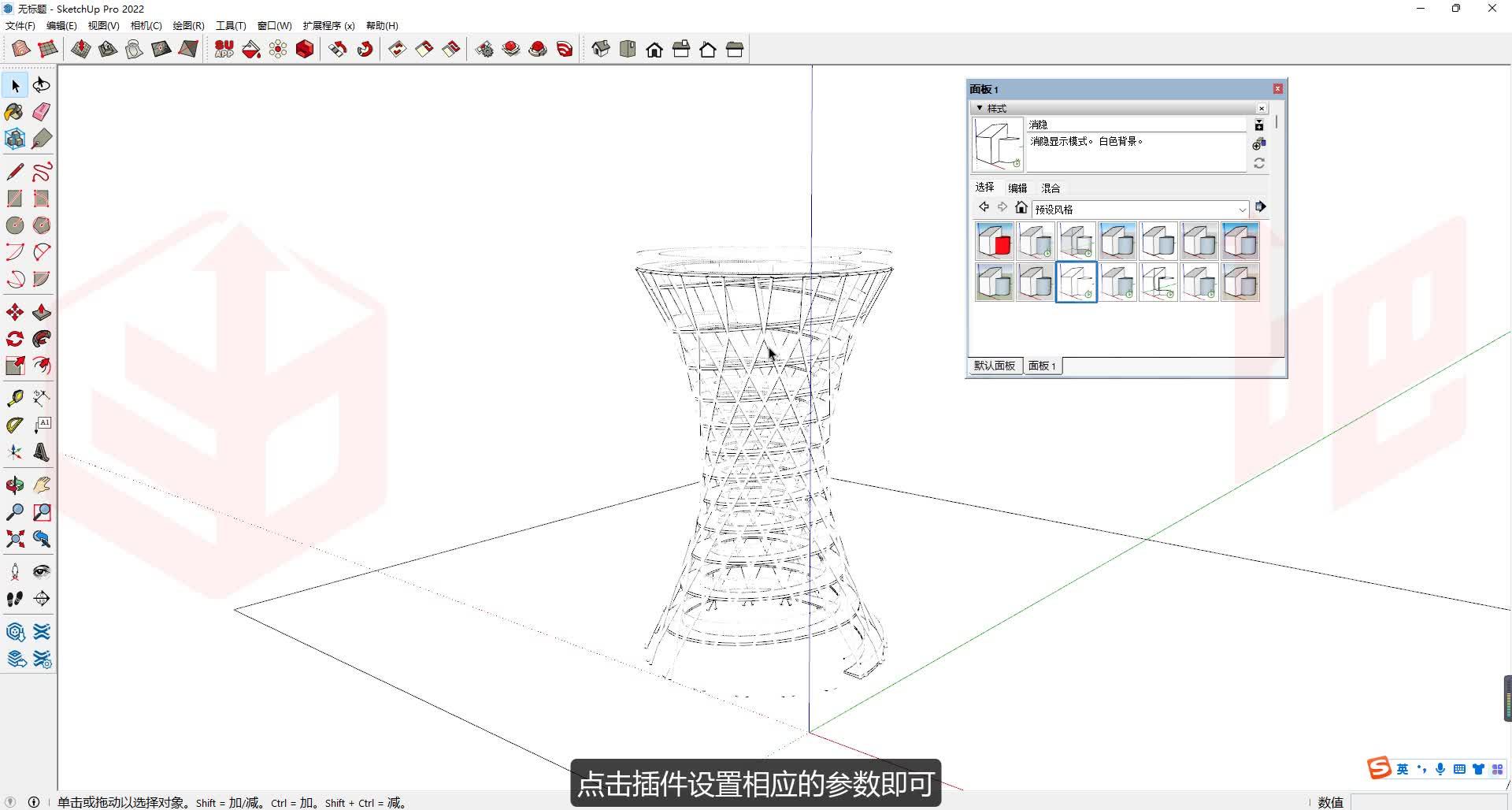Click the status bar info icon

point(33,802)
